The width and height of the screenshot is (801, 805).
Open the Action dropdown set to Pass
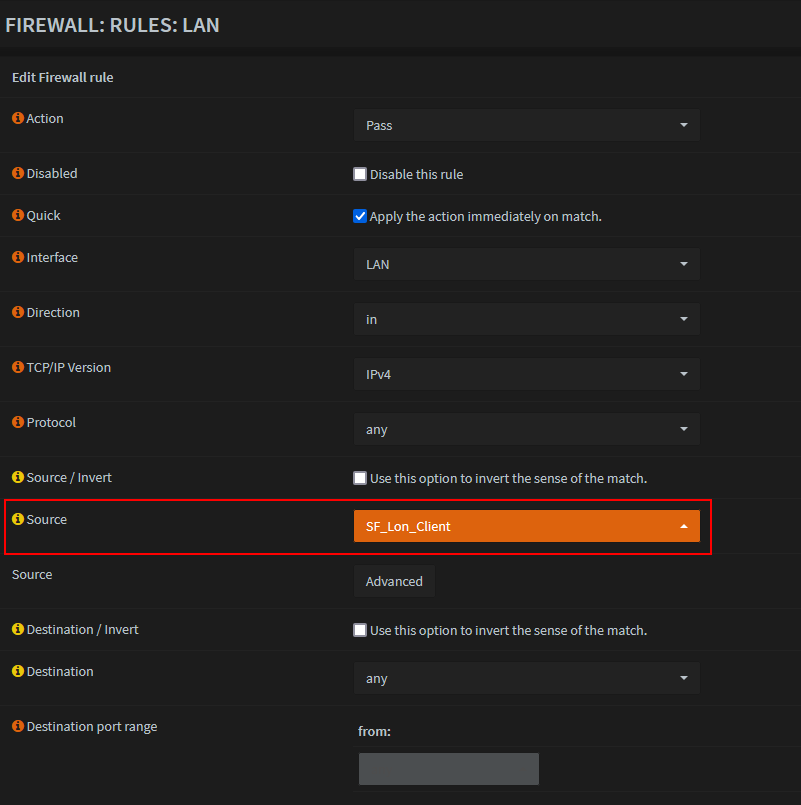click(x=526, y=125)
